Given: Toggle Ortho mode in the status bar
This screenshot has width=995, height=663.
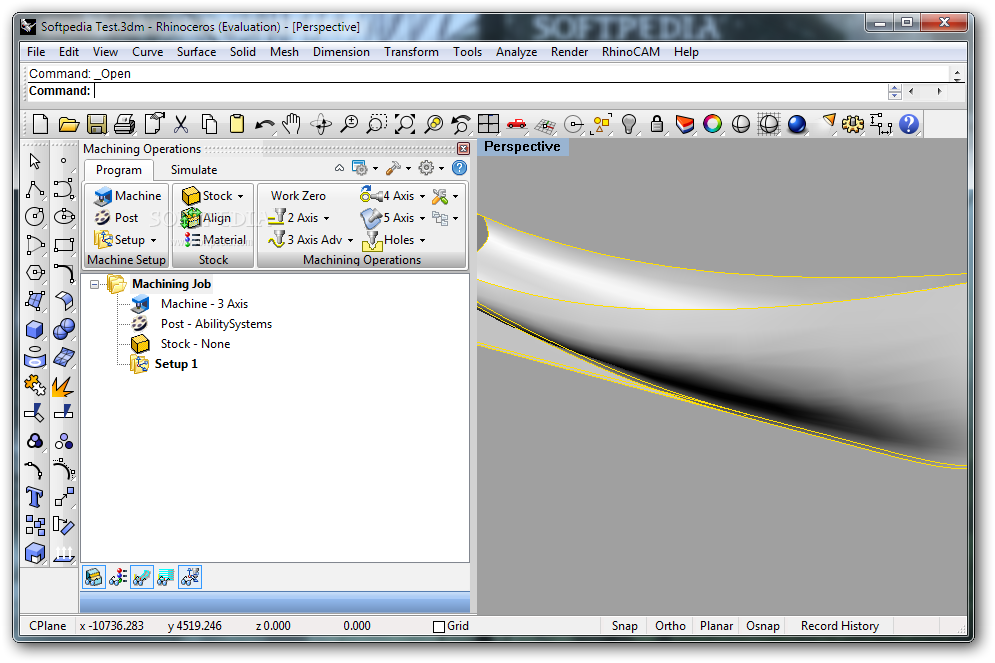Looking at the screenshot, I should [x=670, y=626].
